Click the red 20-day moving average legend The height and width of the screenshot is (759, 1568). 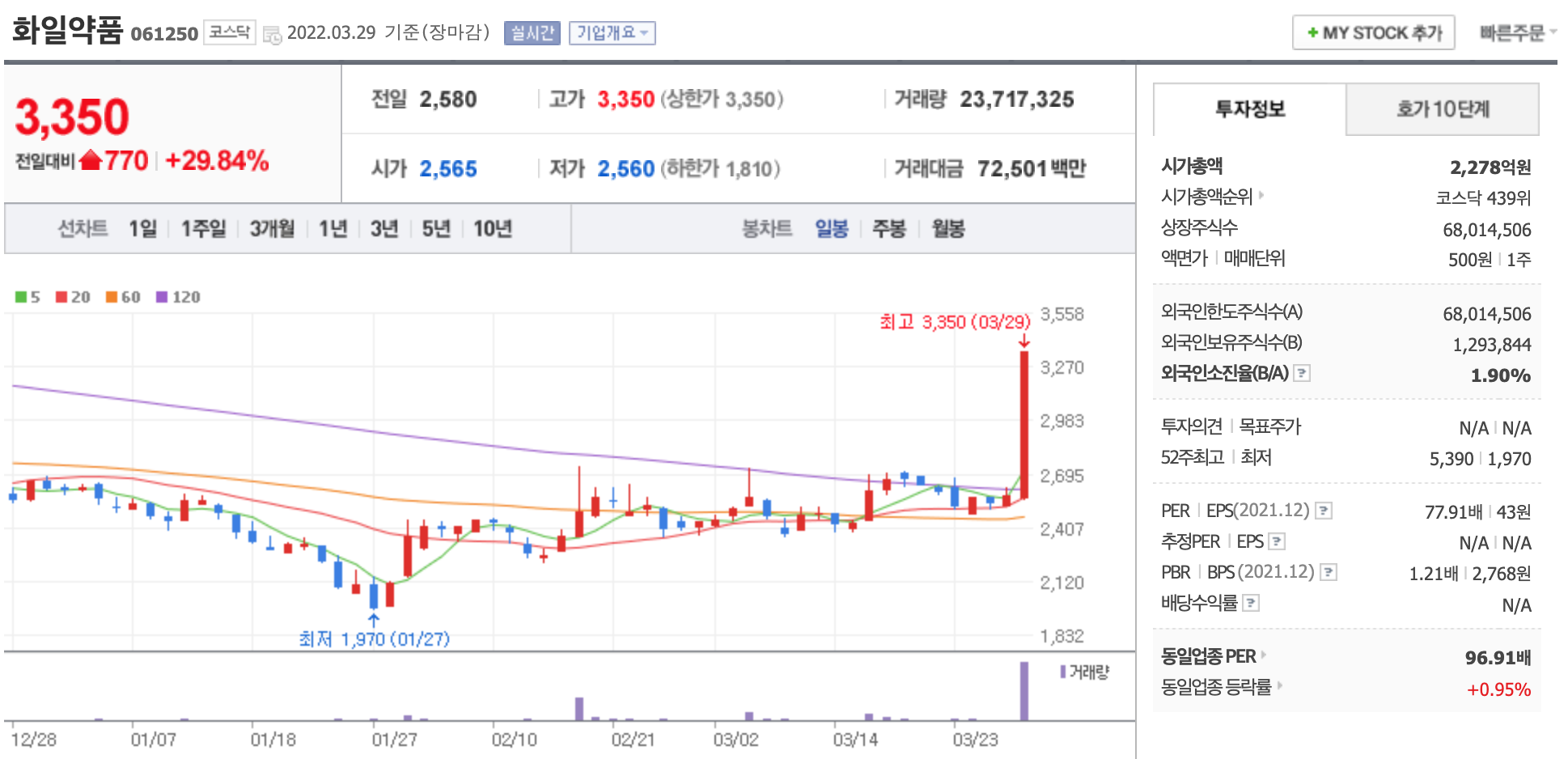(x=73, y=297)
